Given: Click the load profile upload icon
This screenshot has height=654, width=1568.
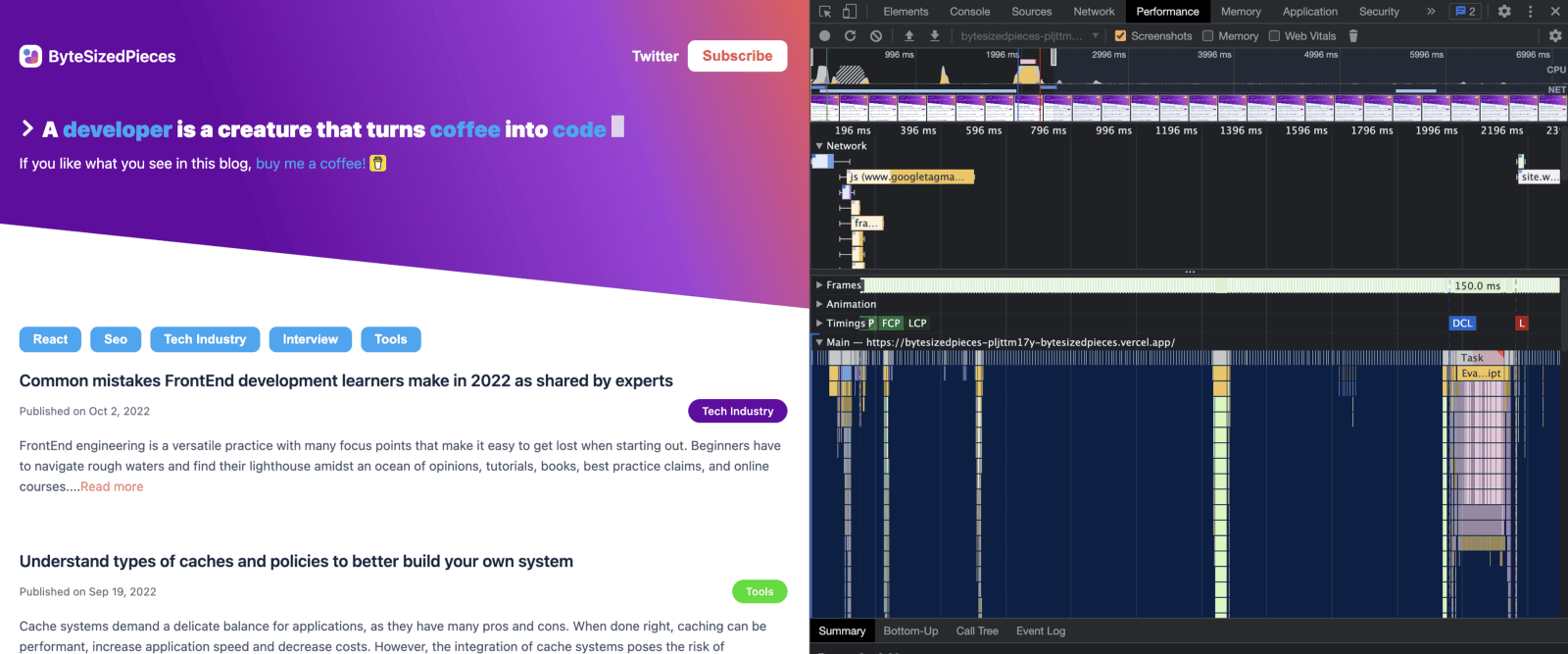Looking at the screenshot, I should [909, 36].
